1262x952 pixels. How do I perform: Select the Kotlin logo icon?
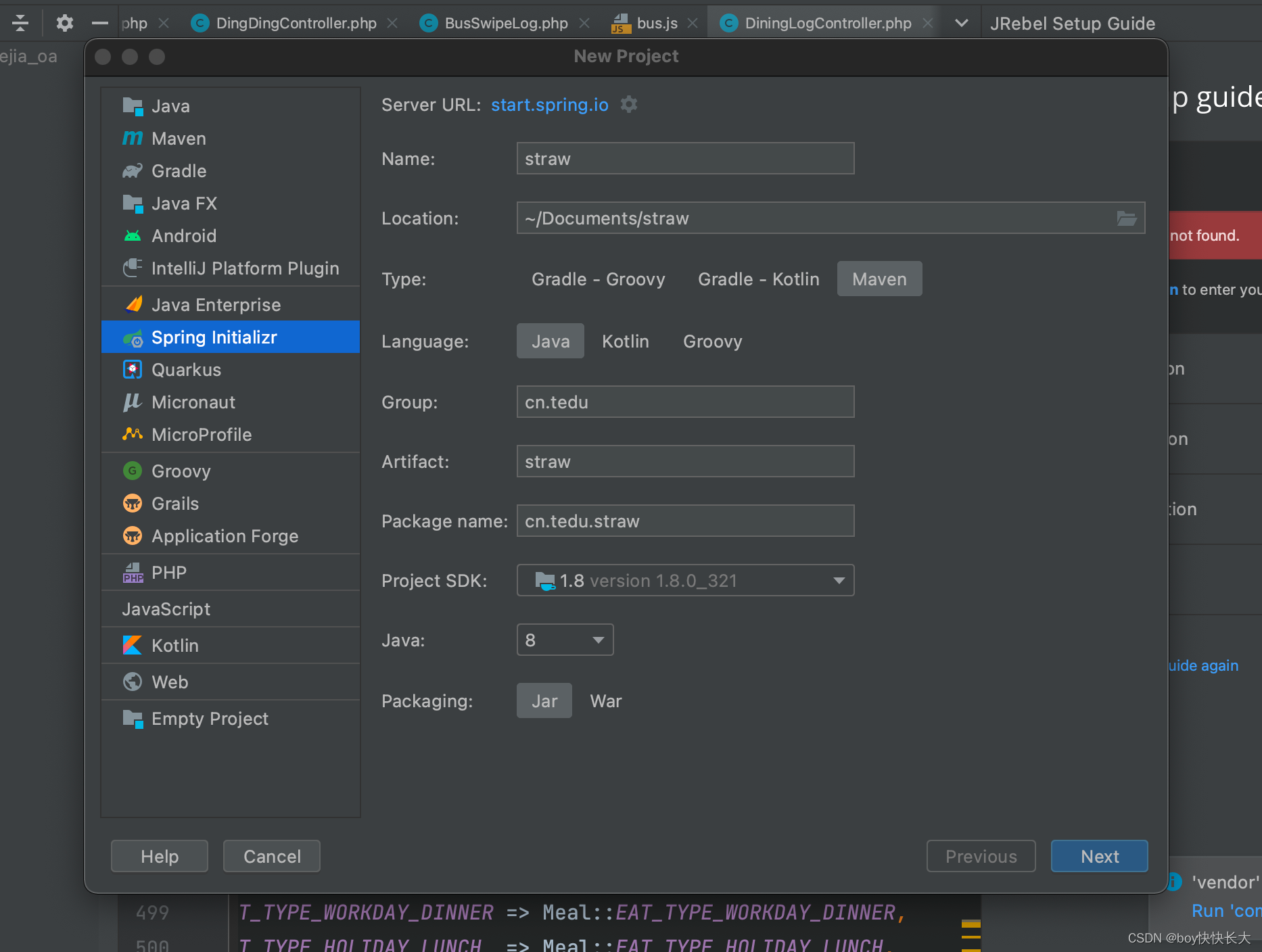[133, 646]
